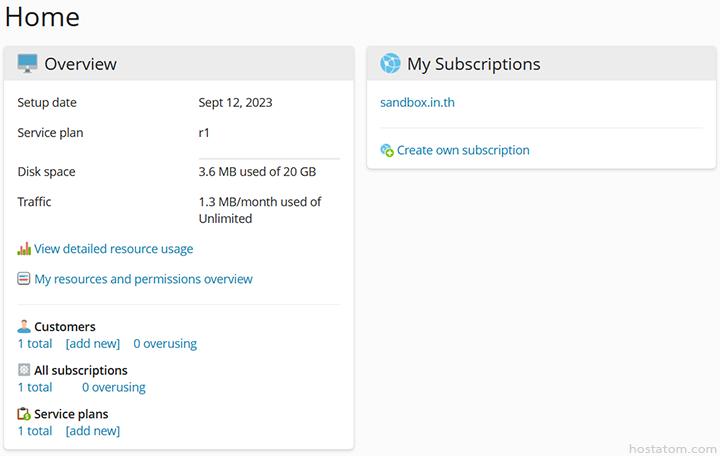Open View detailed resource usage link
The height and width of the screenshot is (456, 720).
113,249
